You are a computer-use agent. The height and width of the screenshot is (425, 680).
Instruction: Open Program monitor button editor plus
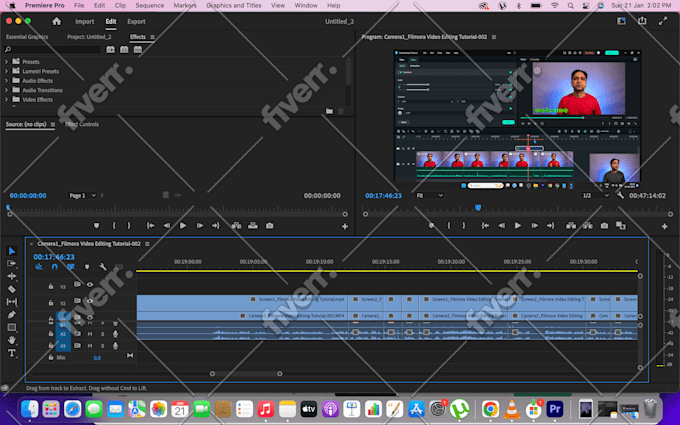pos(664,226)
